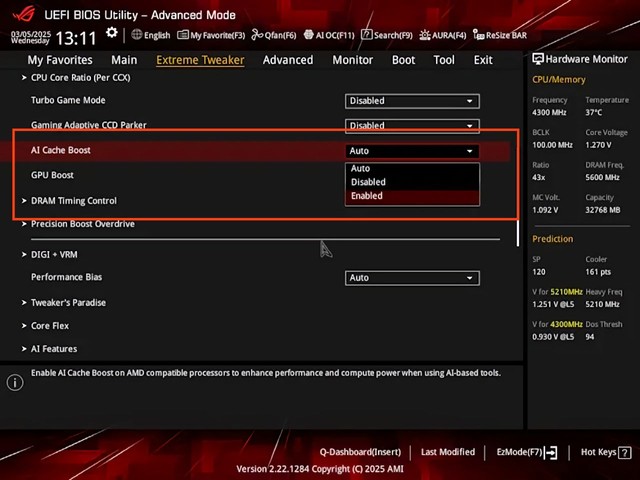
Task: Click the 5600 MHz DRAM frequency value
Action: coord(602,178)
